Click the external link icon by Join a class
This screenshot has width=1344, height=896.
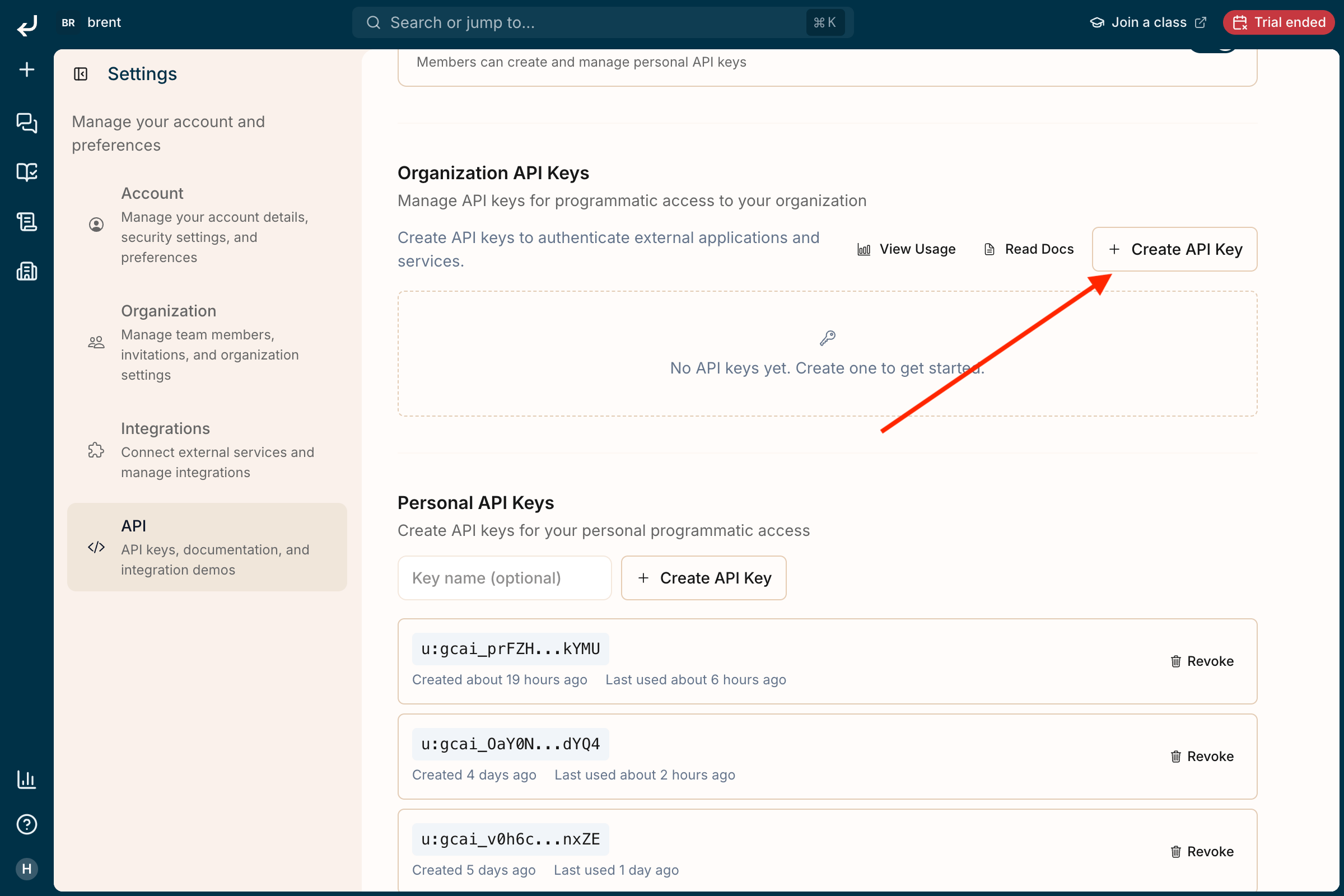(x=1201, y=22)
